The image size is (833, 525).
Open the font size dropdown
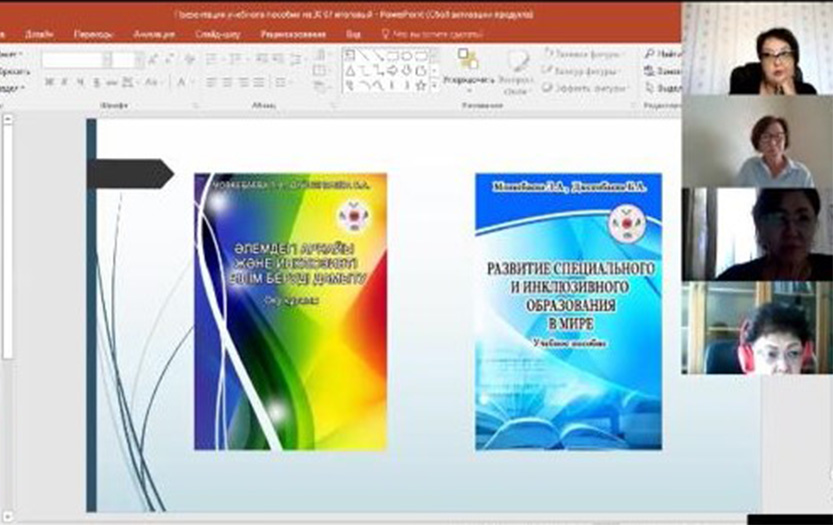coord(138,60)
